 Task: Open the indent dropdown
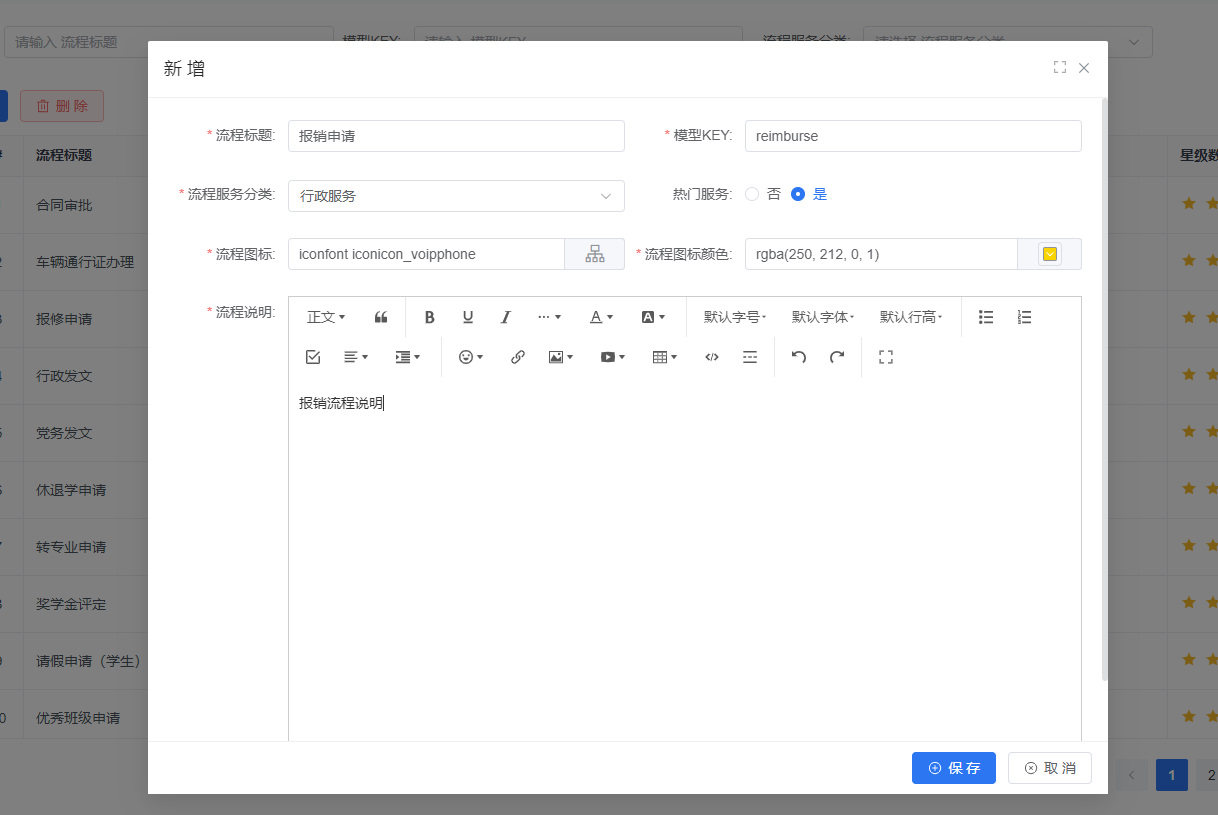[x=408, y=357]
